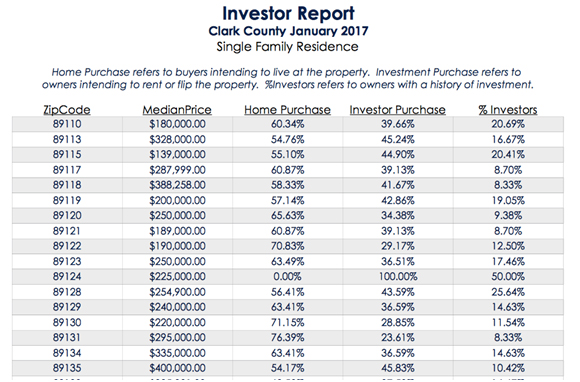Click the 50.00% investors cell
The width and height of the screenshot is (580, 382).
point(508,277)
